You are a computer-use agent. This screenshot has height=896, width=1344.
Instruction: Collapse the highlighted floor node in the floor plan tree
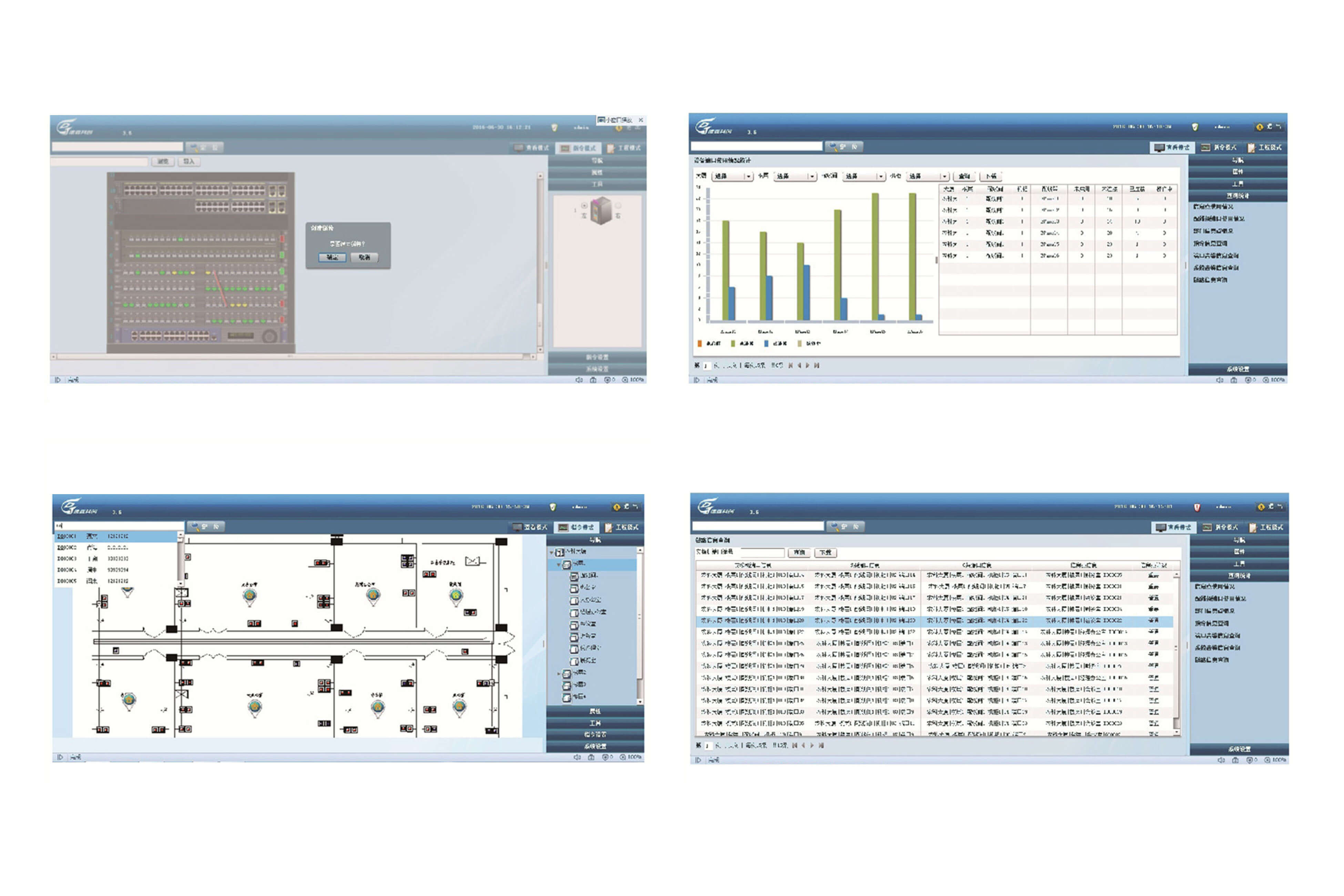(559, 564)
